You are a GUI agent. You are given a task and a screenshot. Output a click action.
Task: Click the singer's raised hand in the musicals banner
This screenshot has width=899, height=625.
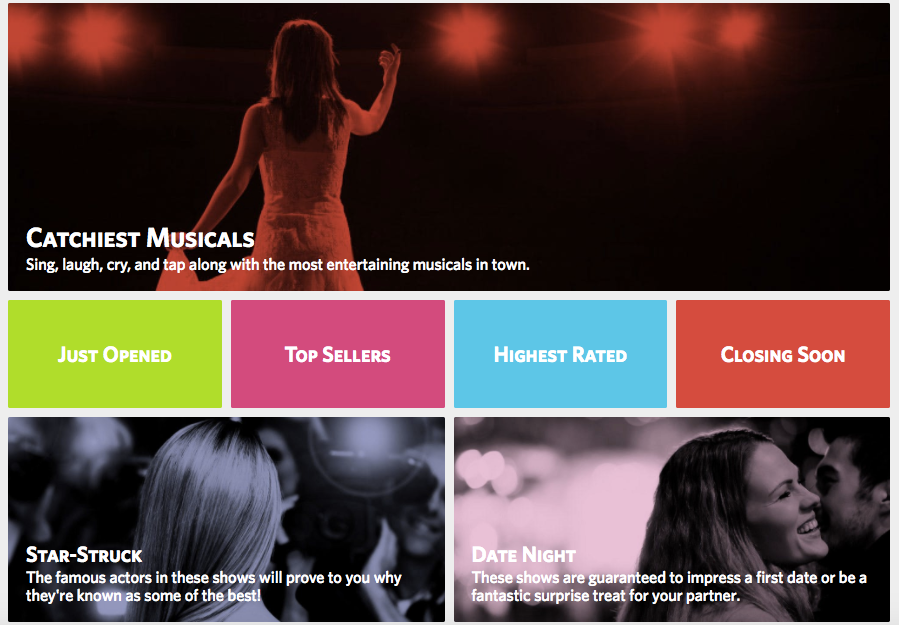click(x=390, y=62)
